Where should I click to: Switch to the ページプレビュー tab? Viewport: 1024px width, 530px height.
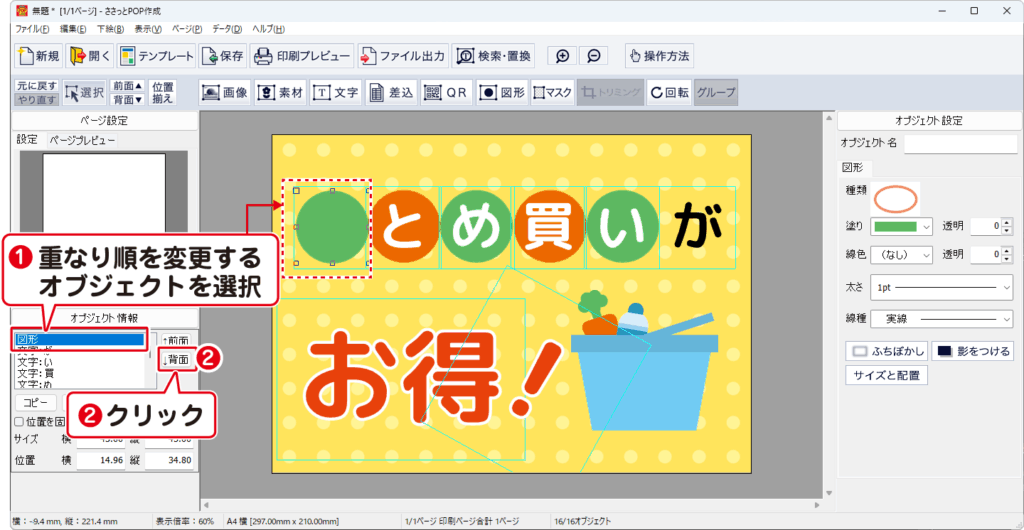click(x=82, y=140)
